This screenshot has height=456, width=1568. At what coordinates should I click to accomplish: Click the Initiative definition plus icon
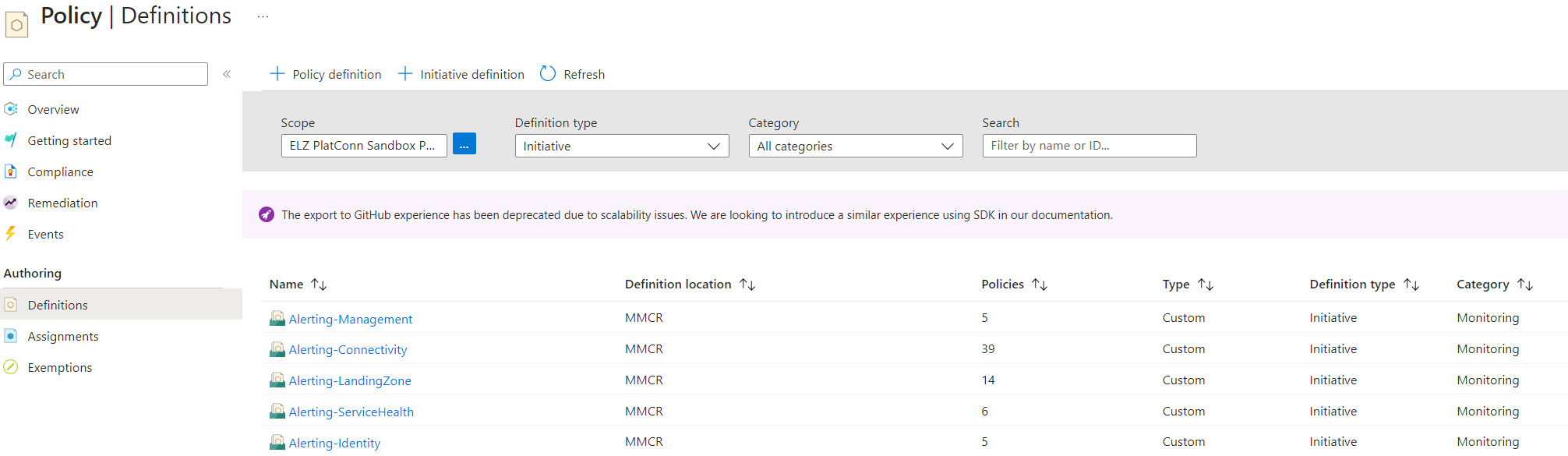(x=404, y=73)
